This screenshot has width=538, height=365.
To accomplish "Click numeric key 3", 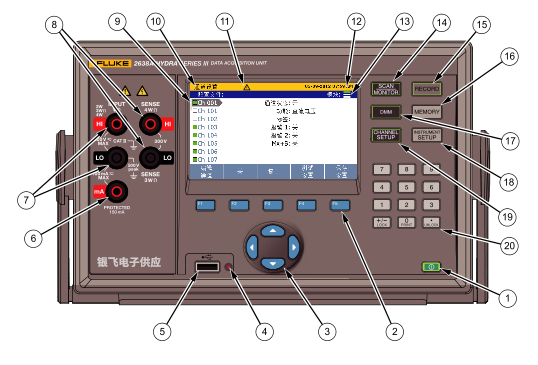I will 432,205.
